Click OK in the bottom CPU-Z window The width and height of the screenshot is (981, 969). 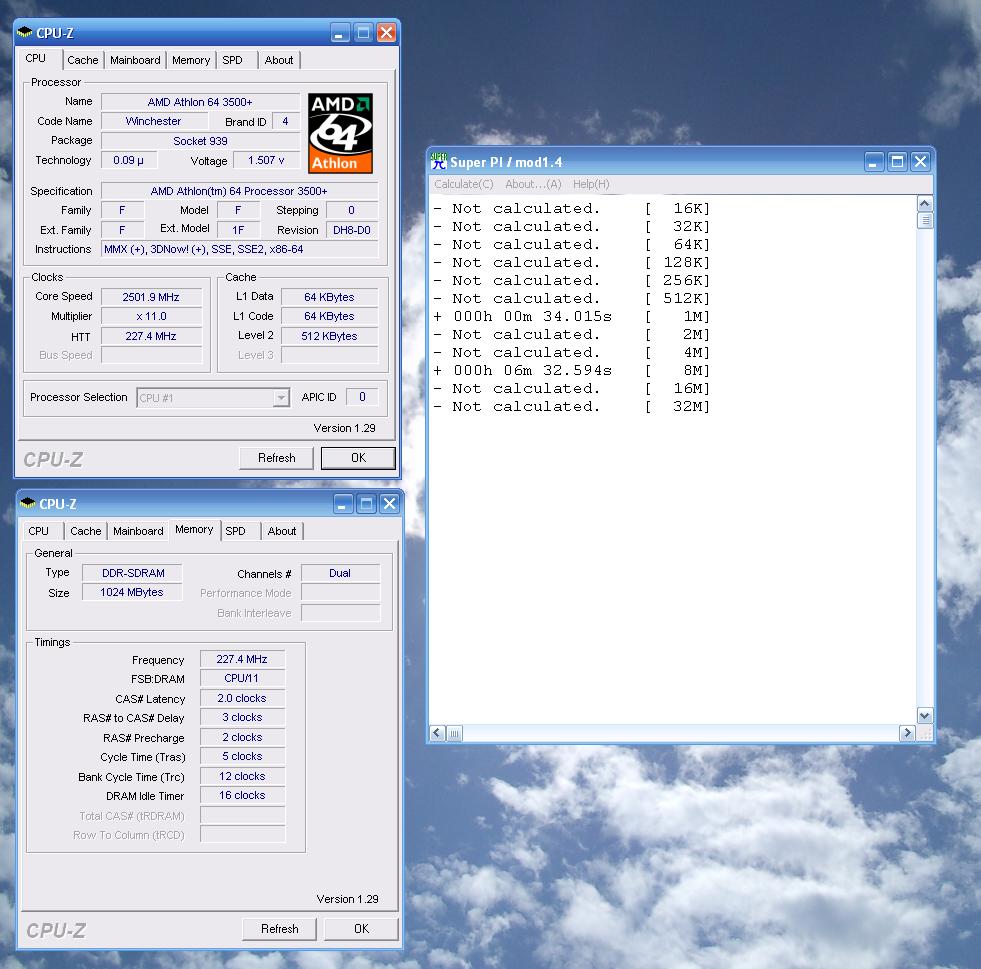point(362,929)
